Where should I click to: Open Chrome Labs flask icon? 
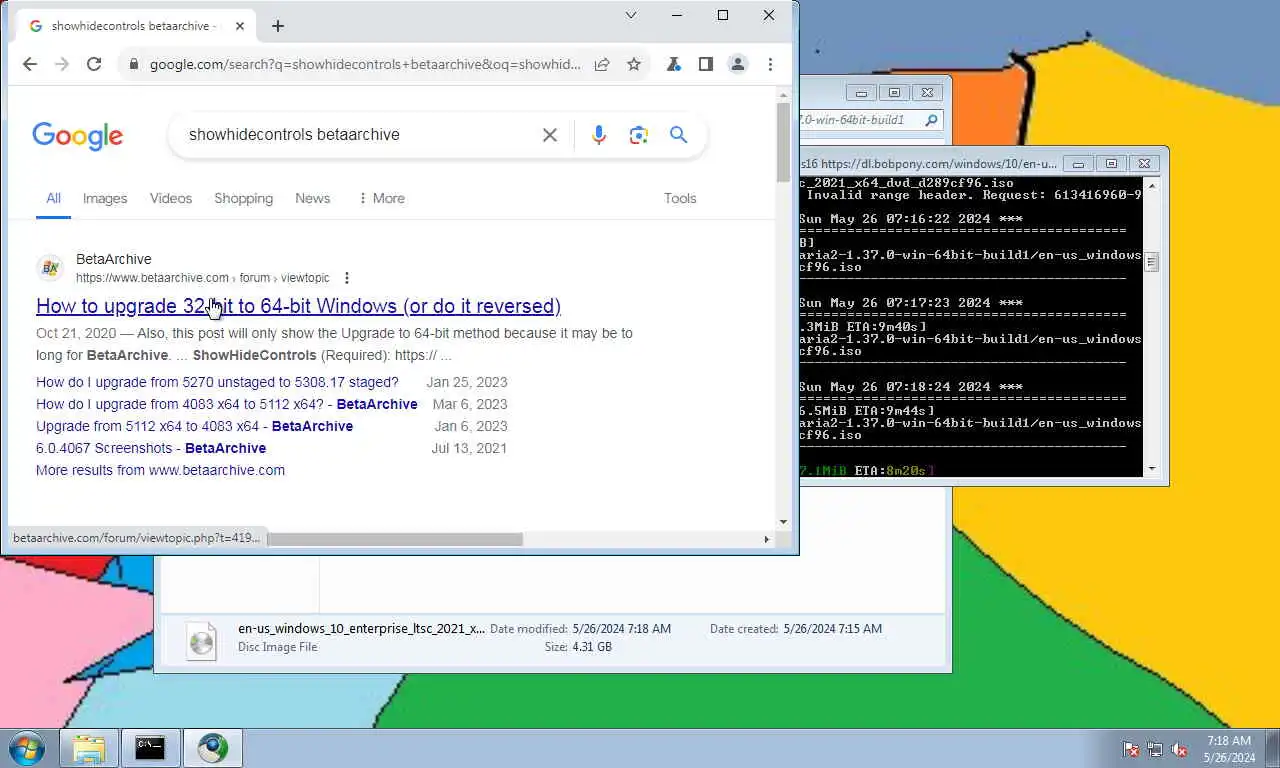tap(674, 64)
